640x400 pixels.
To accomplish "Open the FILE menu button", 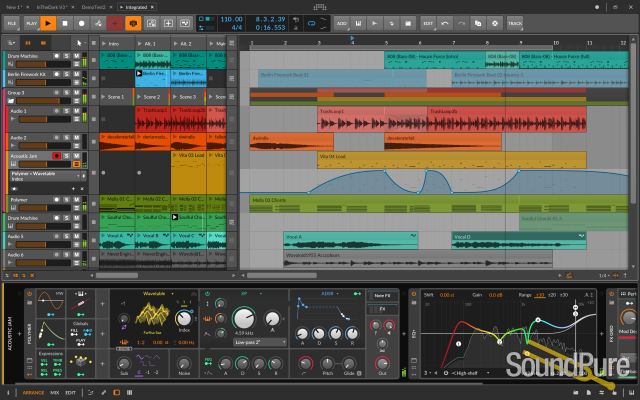I will (12, 23).
